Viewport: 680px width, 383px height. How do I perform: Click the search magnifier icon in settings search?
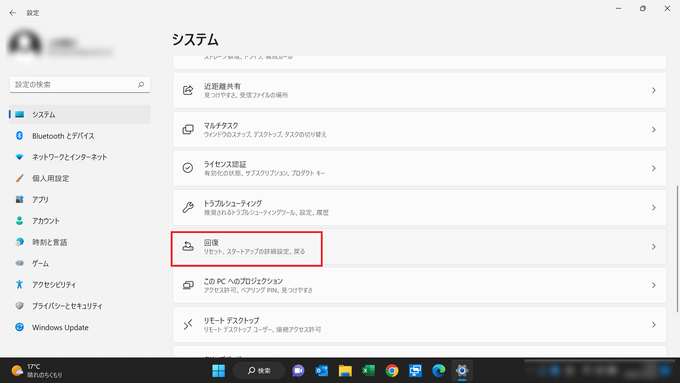(x=141, y=85)
